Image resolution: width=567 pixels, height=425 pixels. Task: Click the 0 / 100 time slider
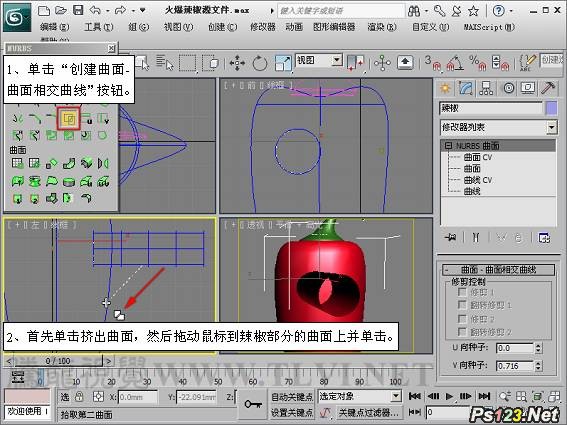point(58,361)
